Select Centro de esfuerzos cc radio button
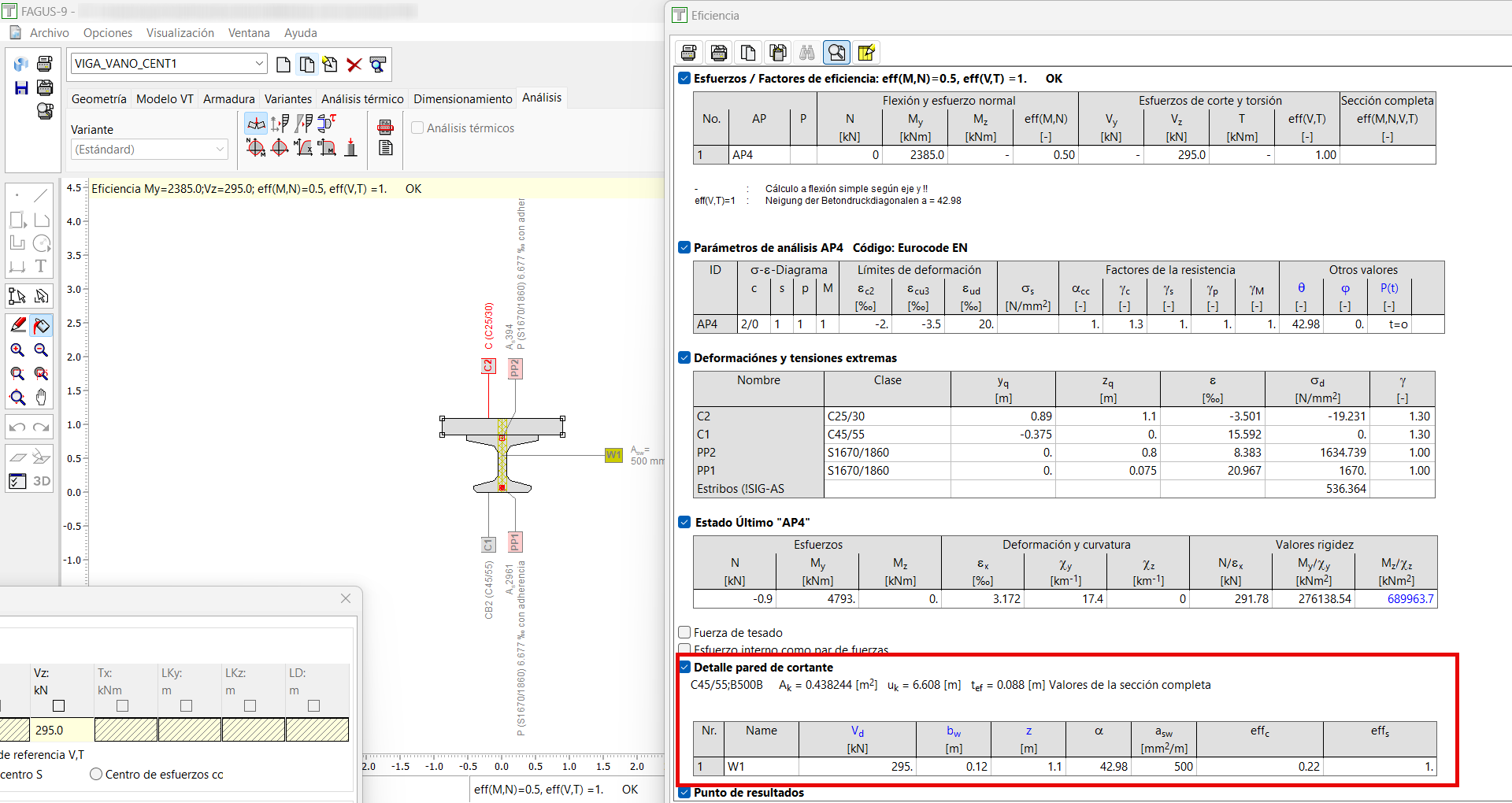Screen dimensions: 1512x803 [96, 774]
